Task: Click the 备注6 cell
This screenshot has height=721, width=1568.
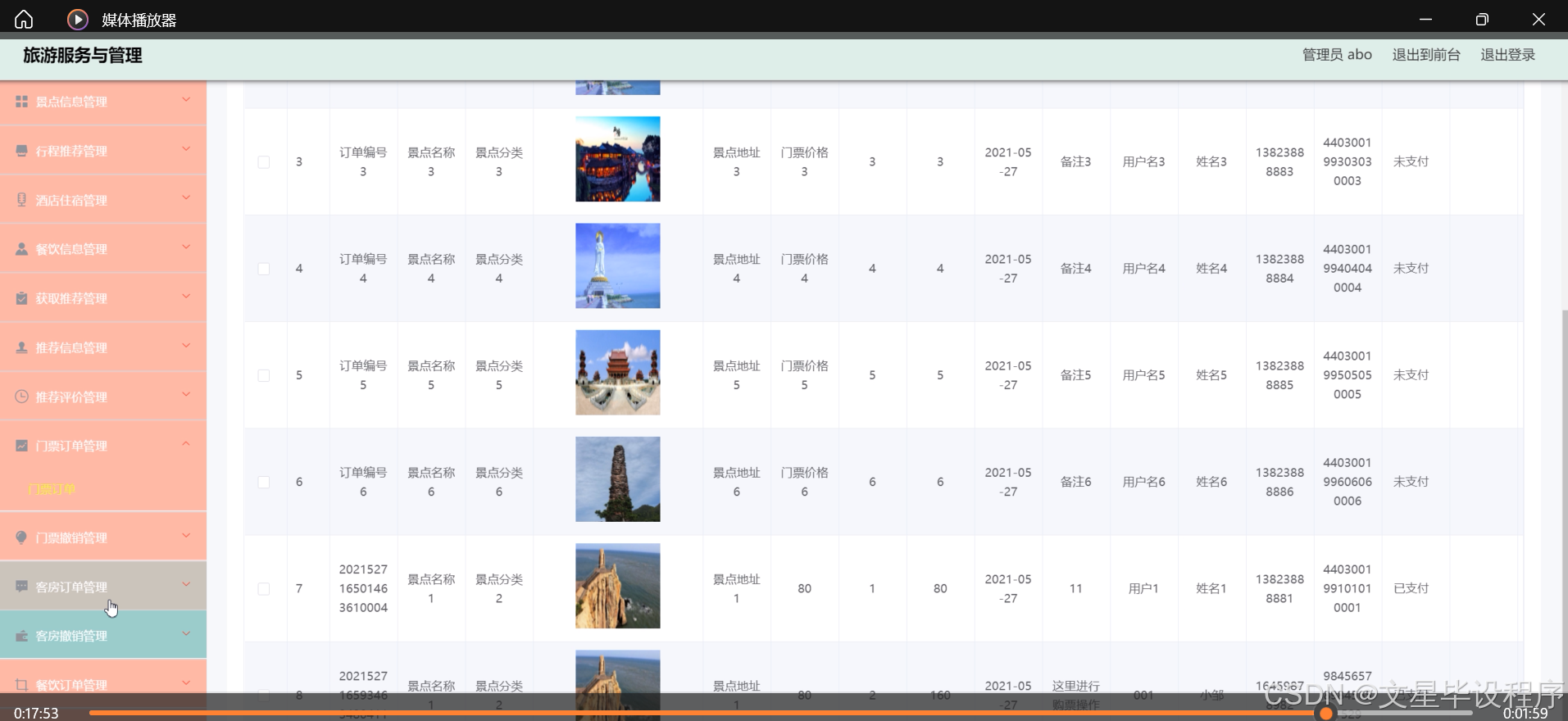Action: click(1076, 482)
